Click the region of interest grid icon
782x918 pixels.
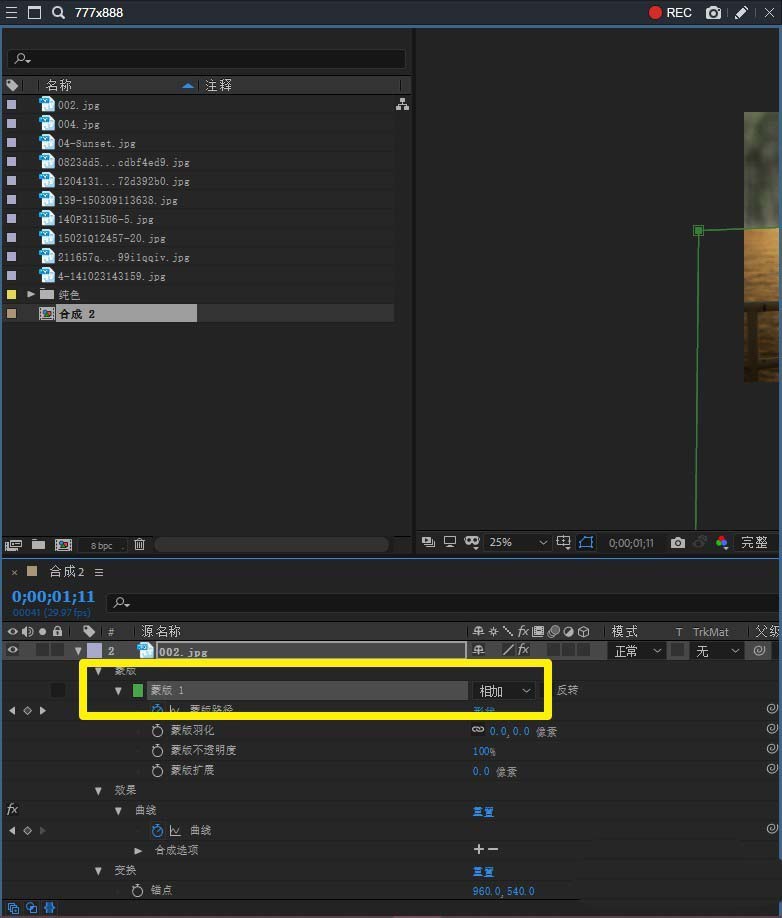(x=563, y=542)
